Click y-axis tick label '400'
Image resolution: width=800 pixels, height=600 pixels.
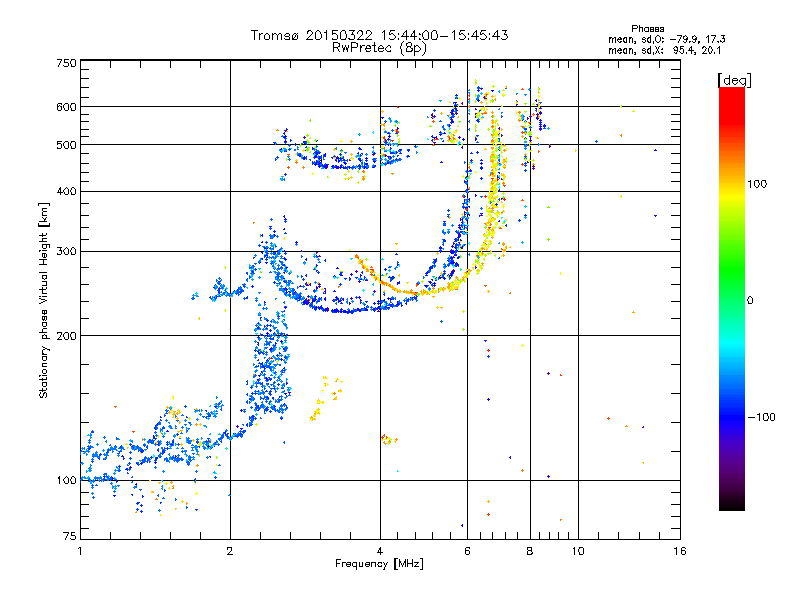click(x=67, y=191)
